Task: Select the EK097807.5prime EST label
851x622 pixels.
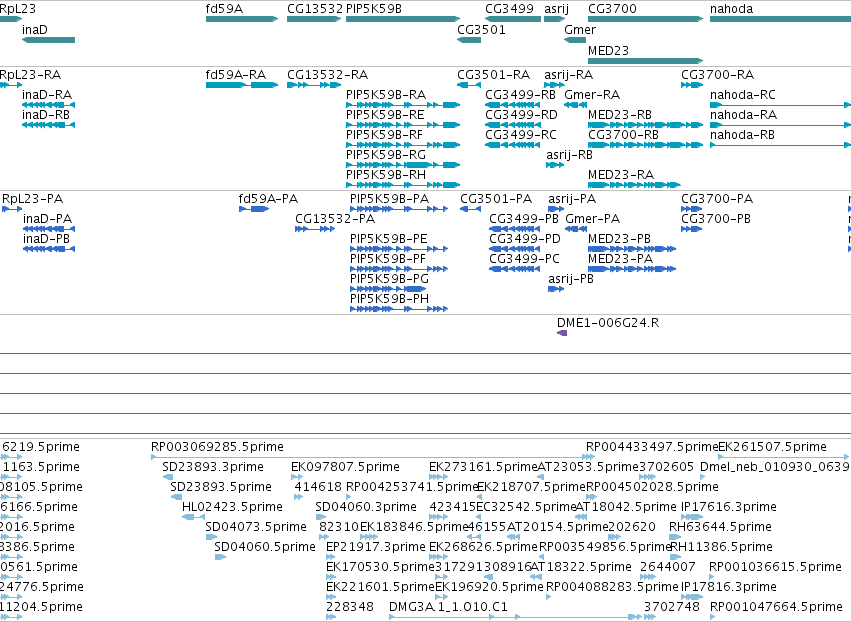Action: pyautogui.click(x=345, y=467)
